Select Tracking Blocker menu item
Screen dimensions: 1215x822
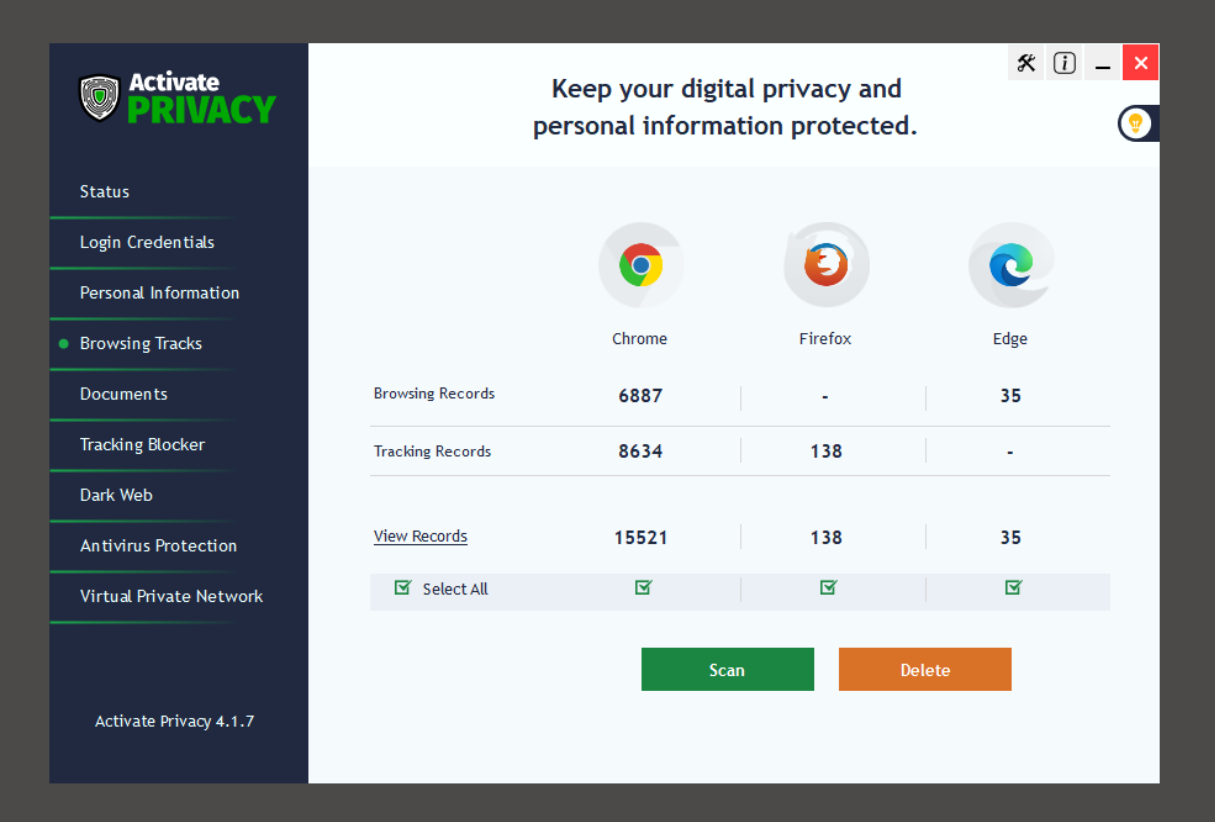point(143,444)
